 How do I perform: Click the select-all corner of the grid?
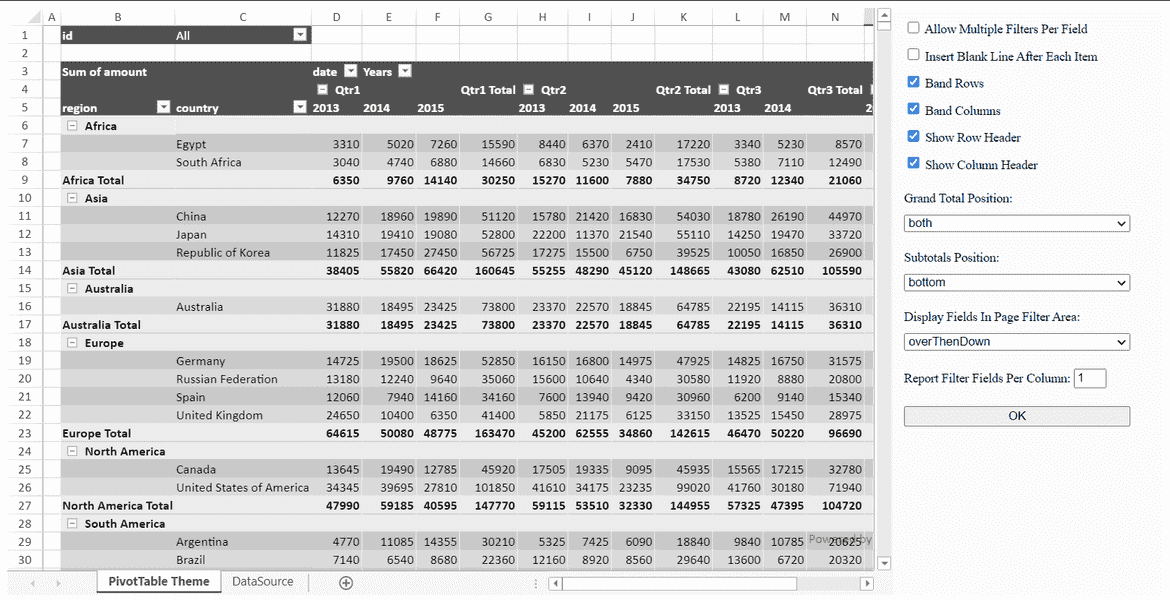[34, 16]
